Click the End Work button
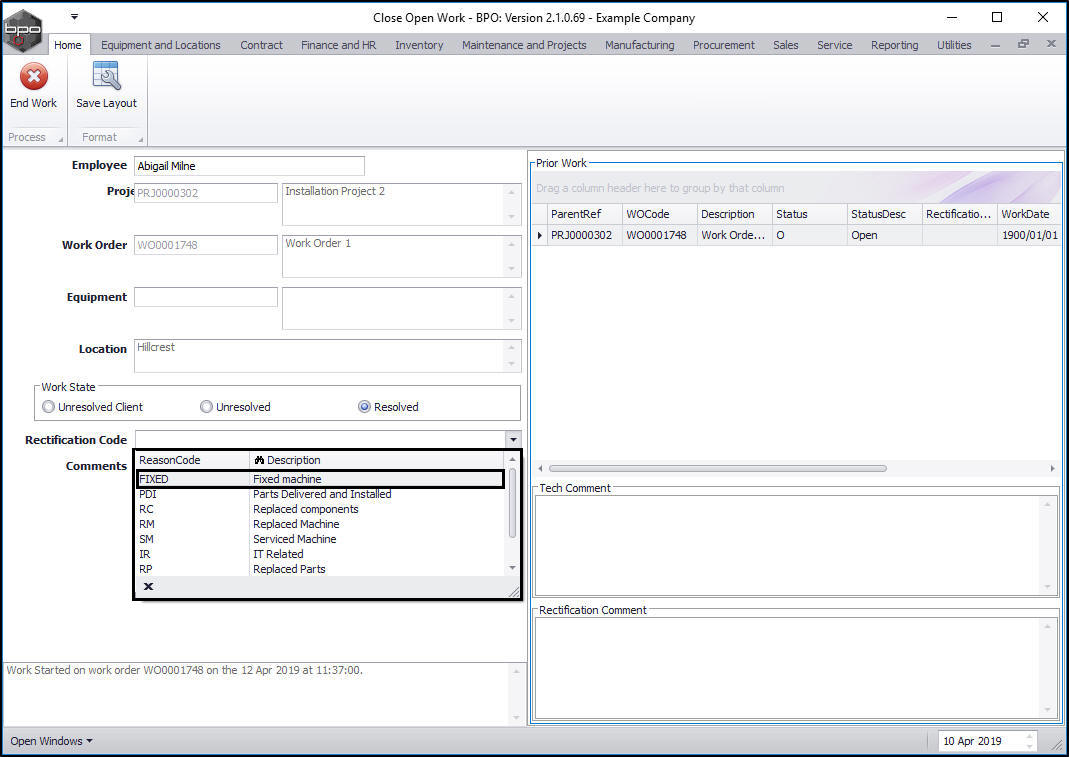1069x757 pixels. click(33, 87)
